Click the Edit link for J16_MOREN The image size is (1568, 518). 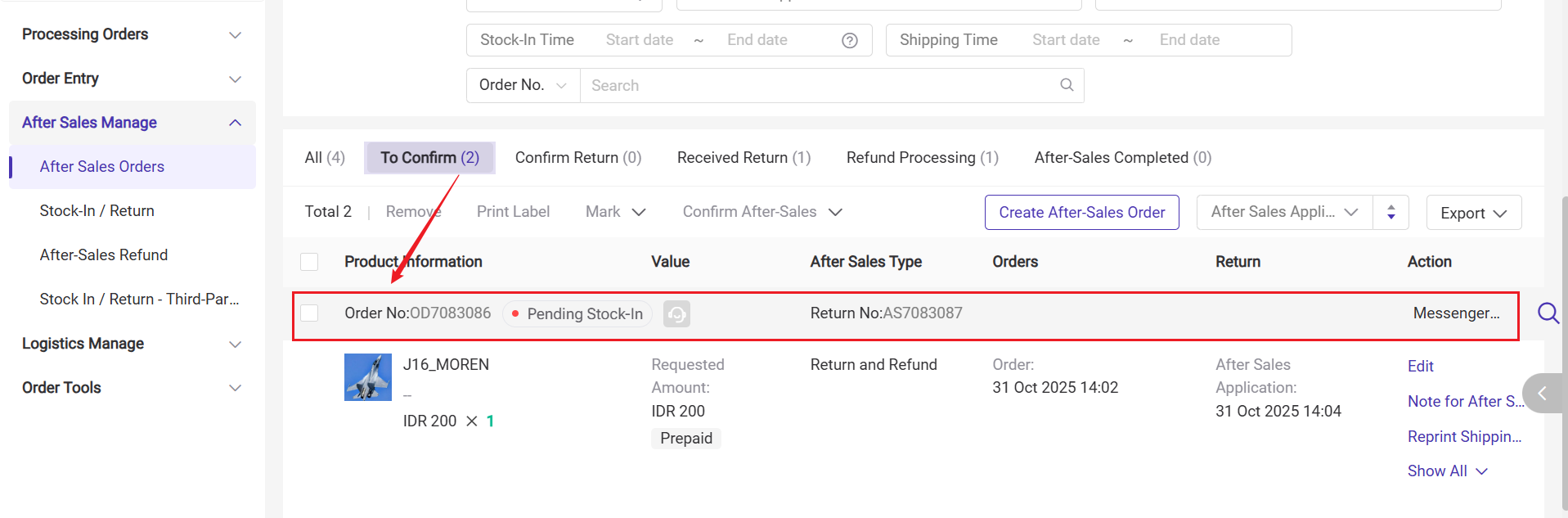coord(1420,366)
